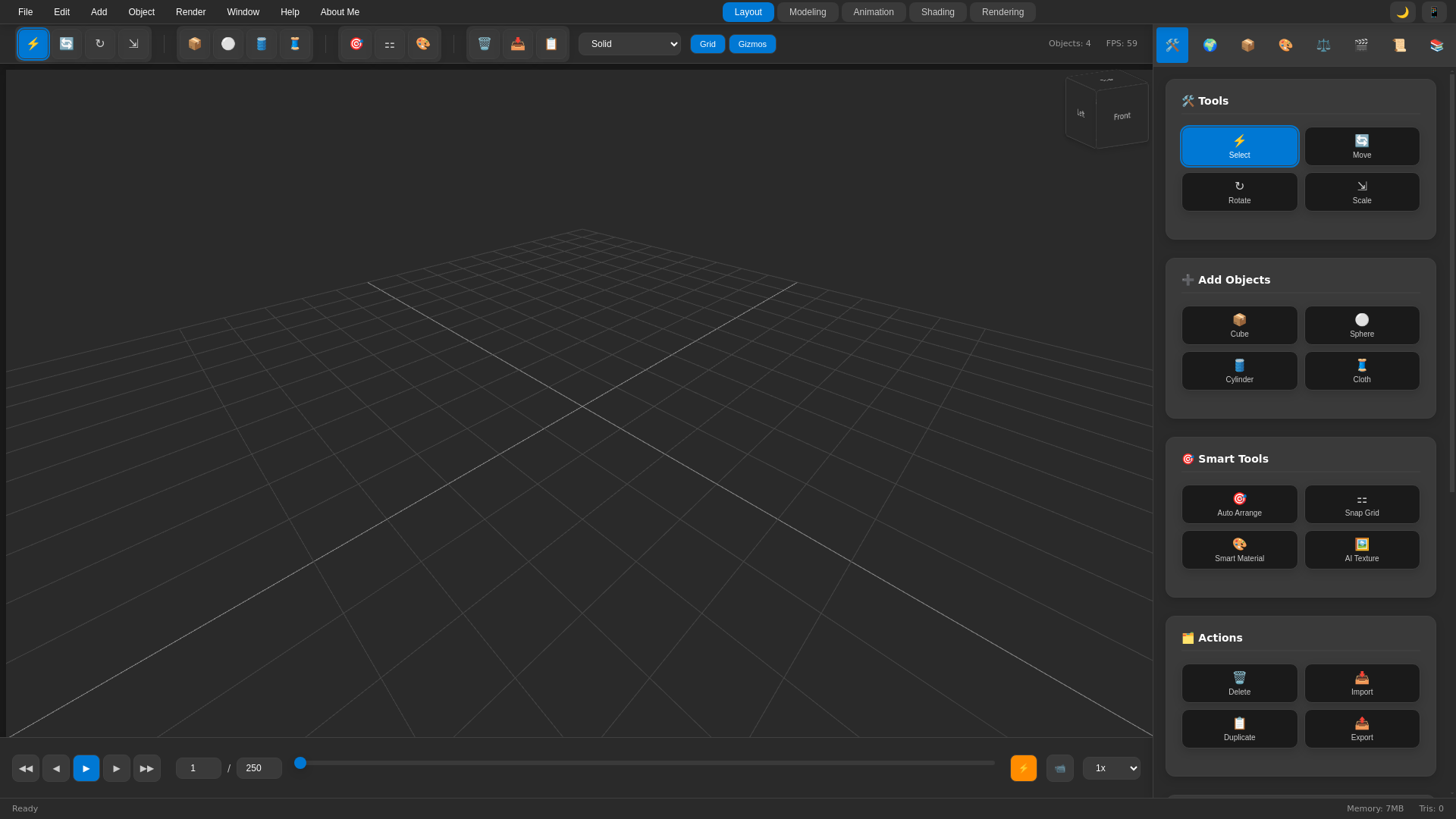The height and width of the screenshot is (819, 1456).
Task: Switch to the Layout workspace tab
Action: (748, 12)
